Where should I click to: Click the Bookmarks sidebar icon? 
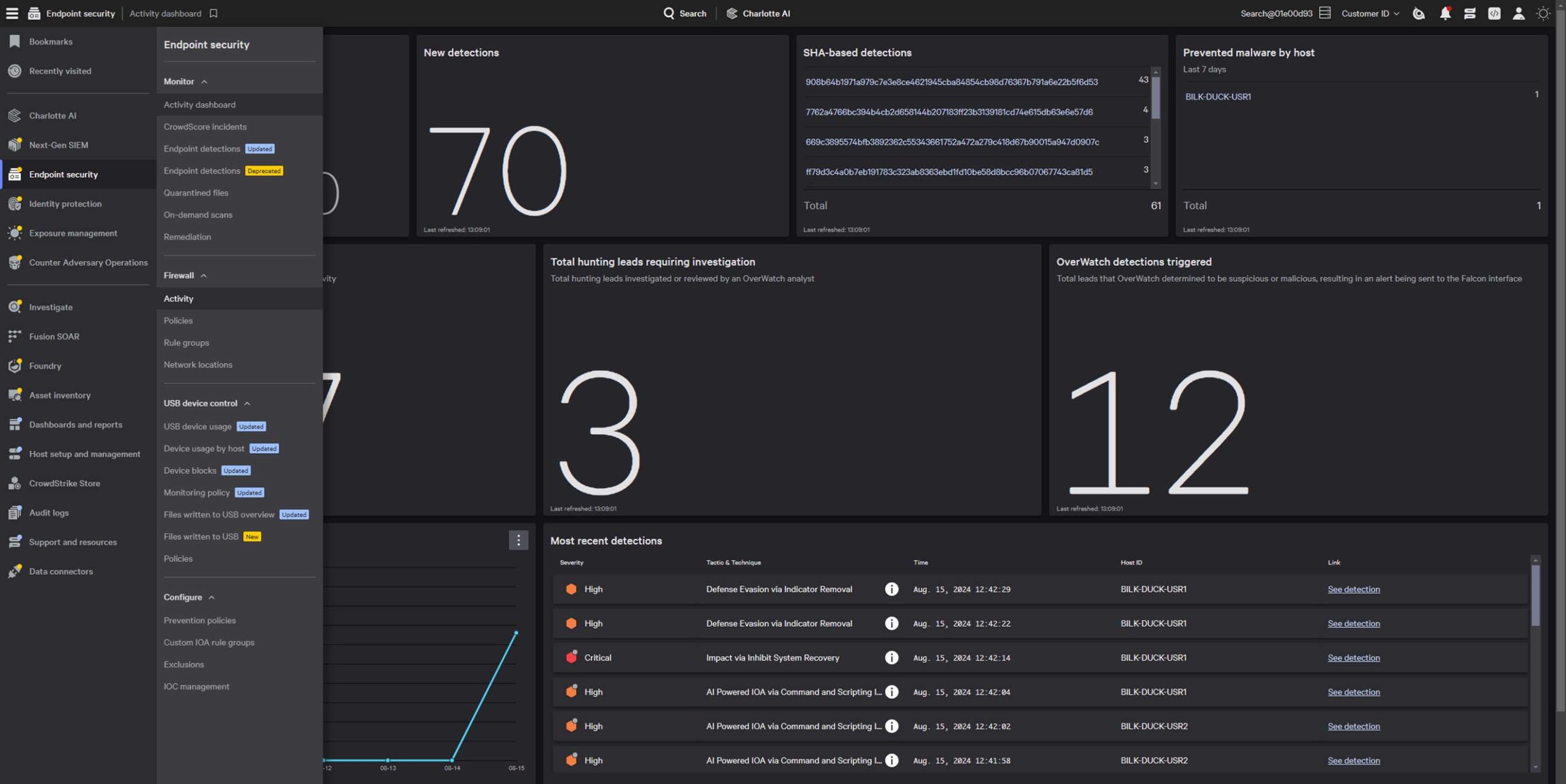(15, 41)
